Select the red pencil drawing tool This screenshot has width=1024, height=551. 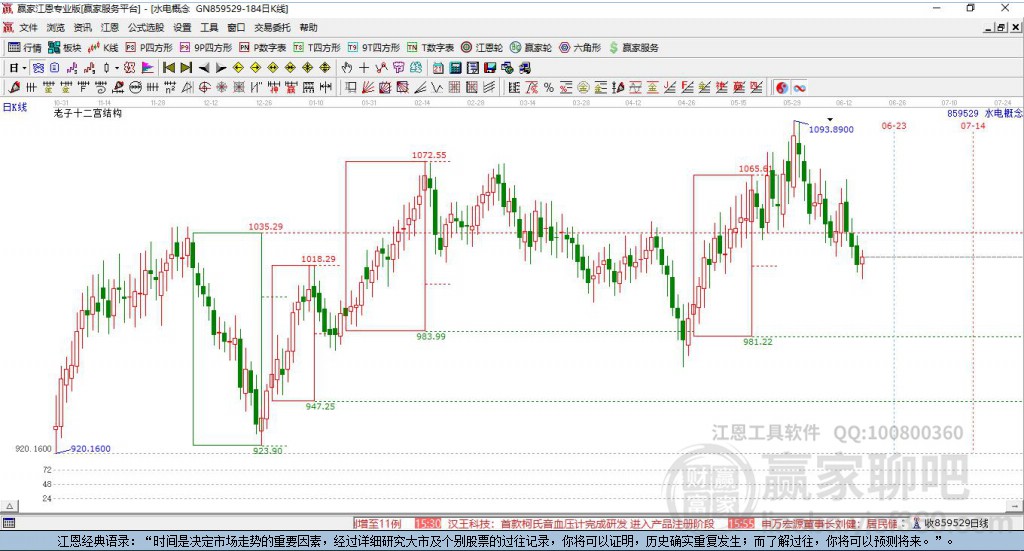tap(13, 87)
